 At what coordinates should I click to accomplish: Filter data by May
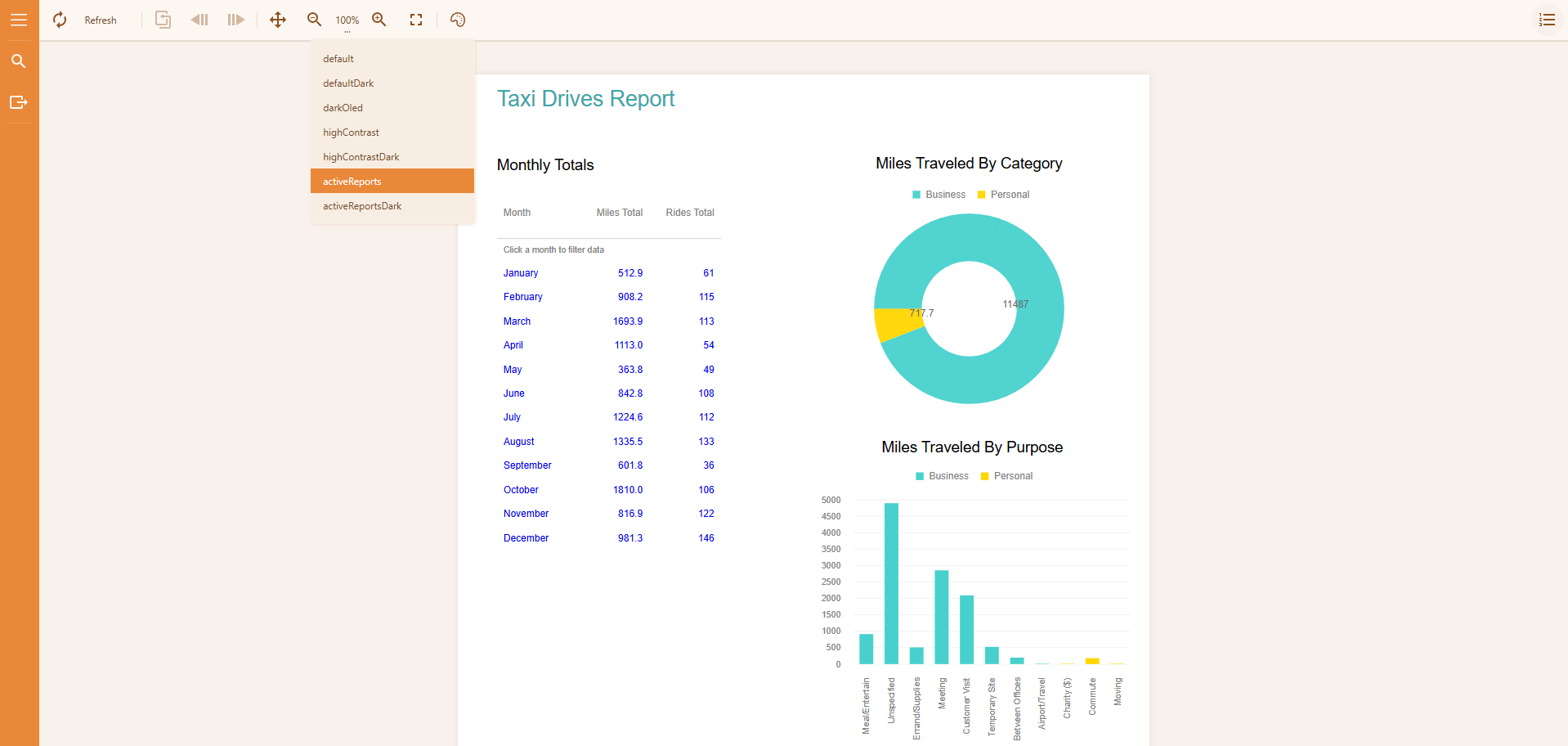click(x=513, y=370)
